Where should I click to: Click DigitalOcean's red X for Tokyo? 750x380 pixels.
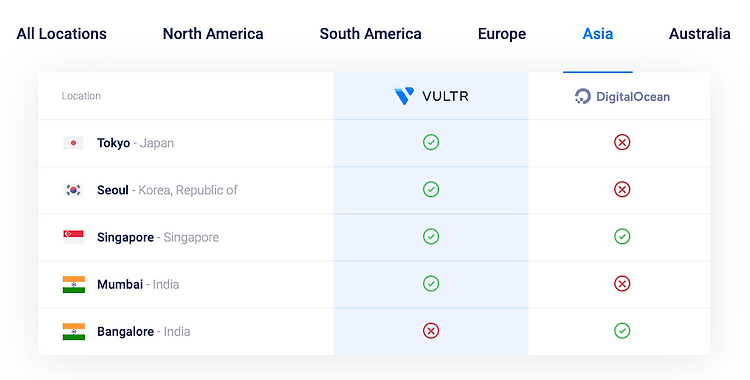[x=622, y=142]
